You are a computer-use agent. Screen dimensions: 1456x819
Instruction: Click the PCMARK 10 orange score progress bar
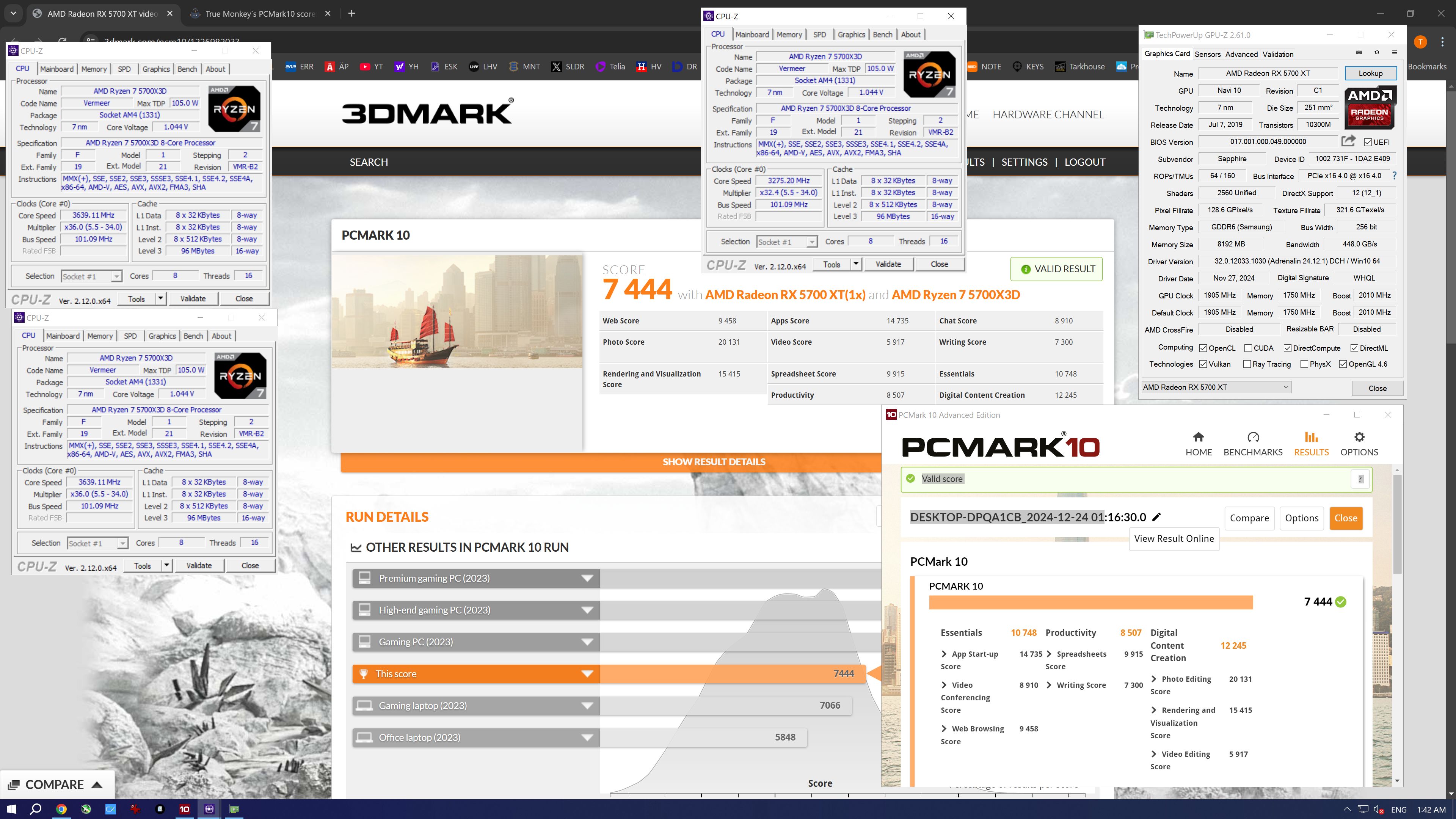(x=1091, y=602)
